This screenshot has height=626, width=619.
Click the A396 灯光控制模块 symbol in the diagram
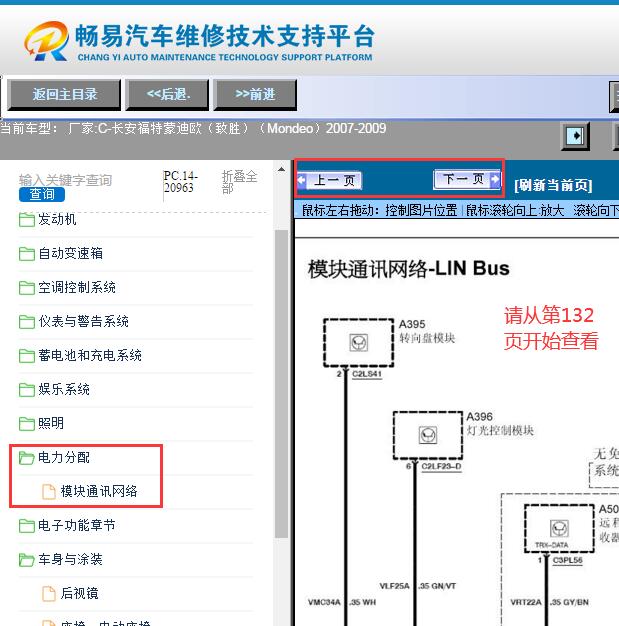(428, 435)
